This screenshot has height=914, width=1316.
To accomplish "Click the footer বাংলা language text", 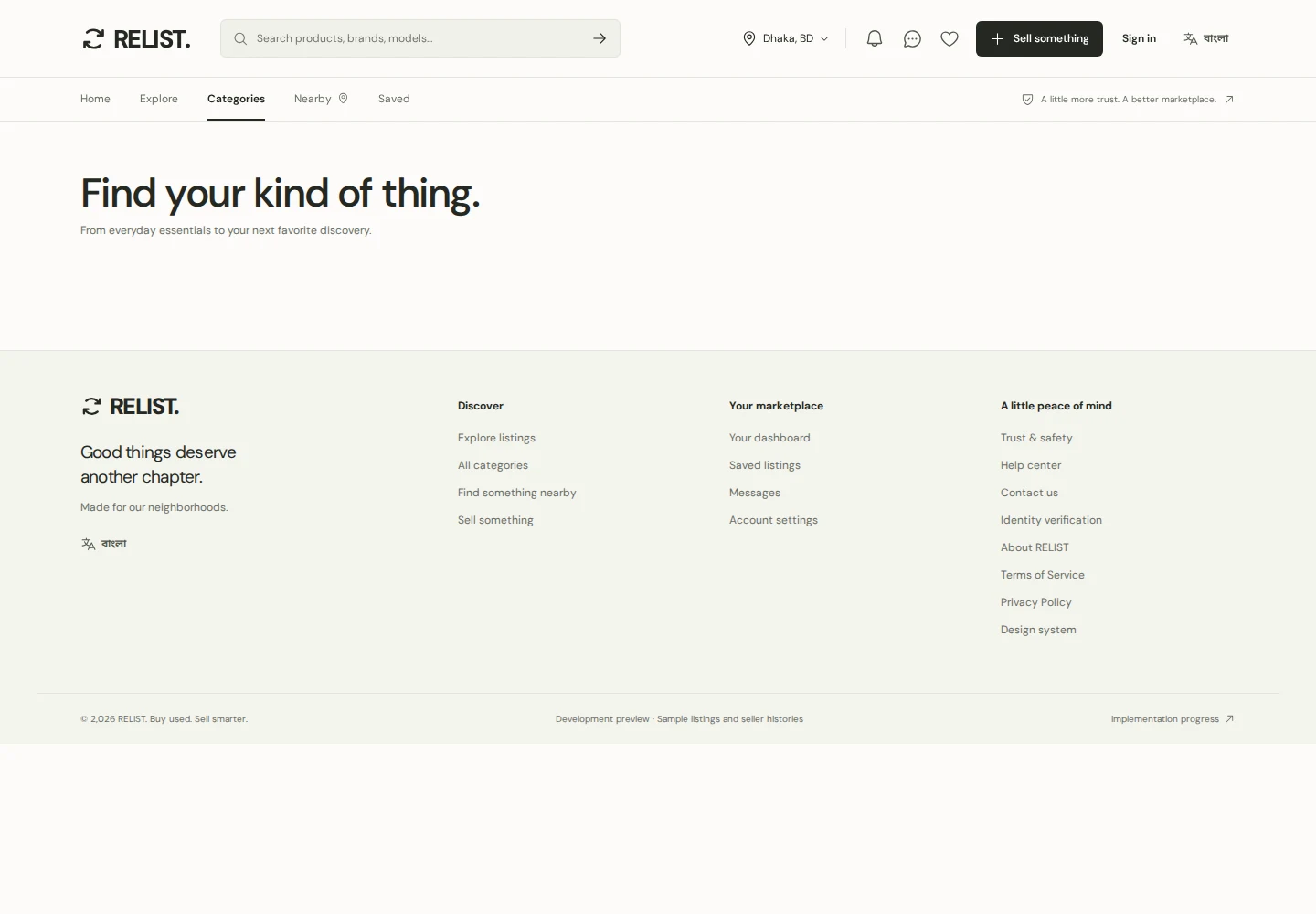I will coord(114,544).
